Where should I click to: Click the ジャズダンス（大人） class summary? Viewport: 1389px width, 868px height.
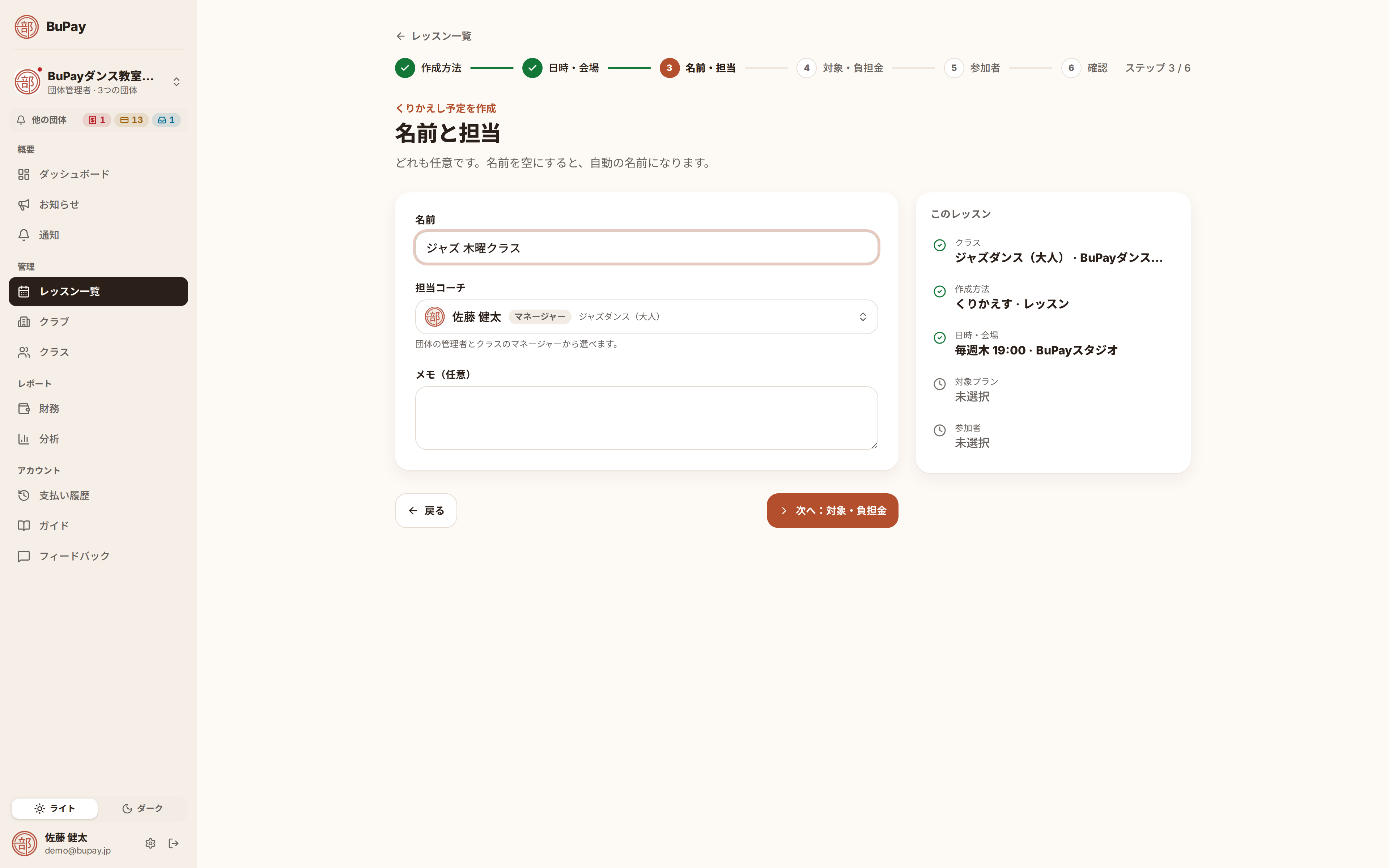coord(1058,258)
